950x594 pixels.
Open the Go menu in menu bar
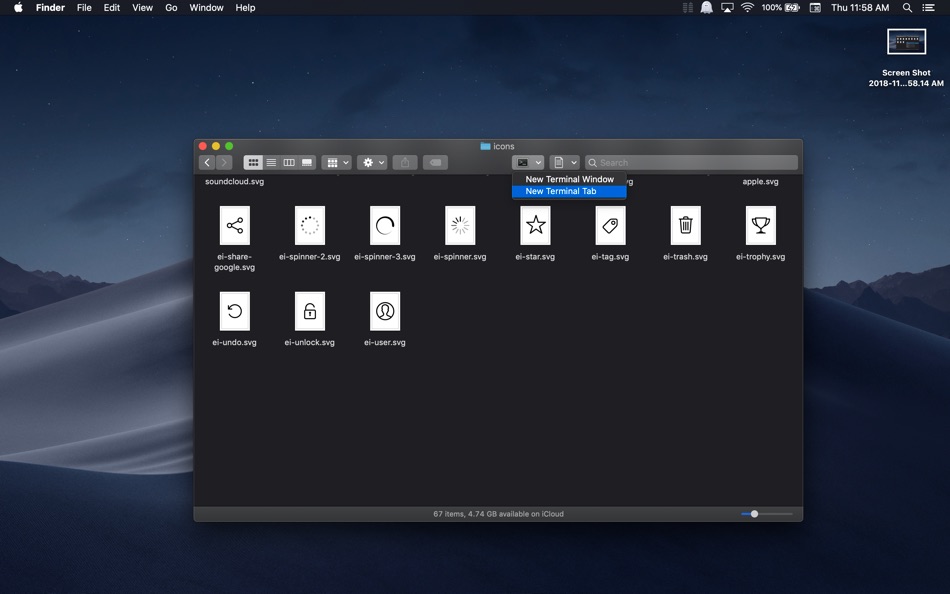(171, 8)
